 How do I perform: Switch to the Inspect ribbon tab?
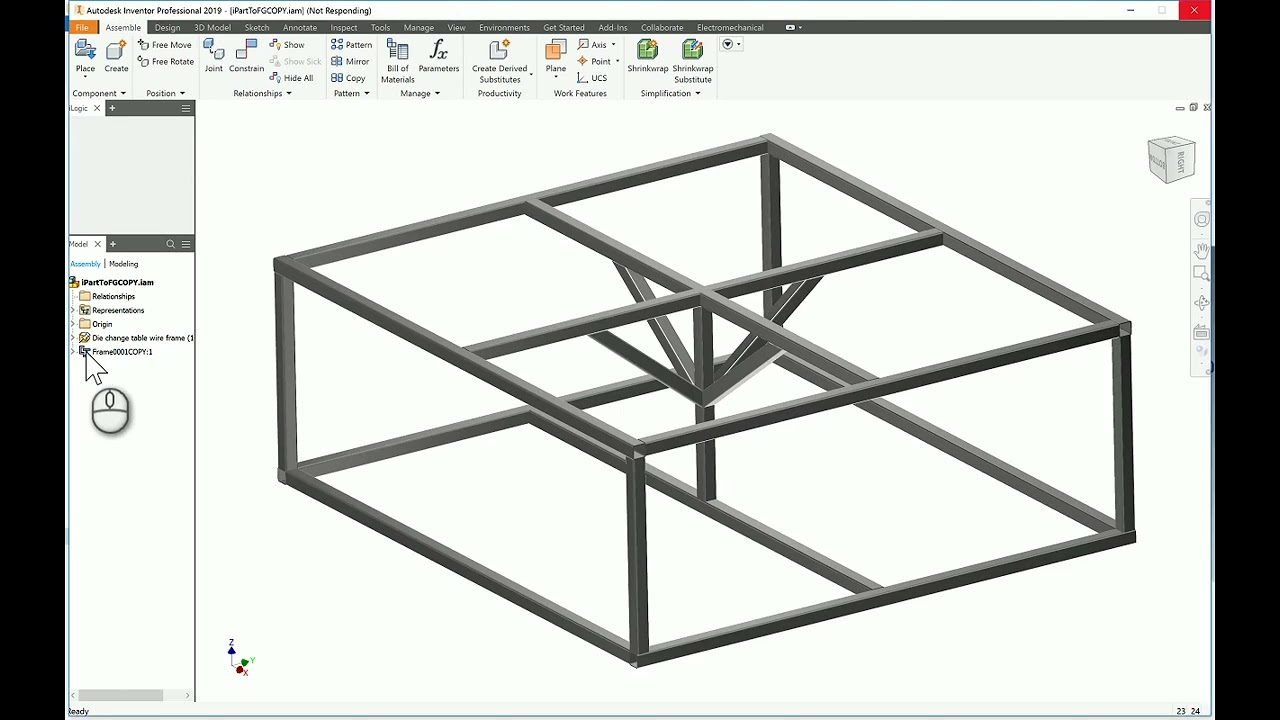[x=344, y=27]
